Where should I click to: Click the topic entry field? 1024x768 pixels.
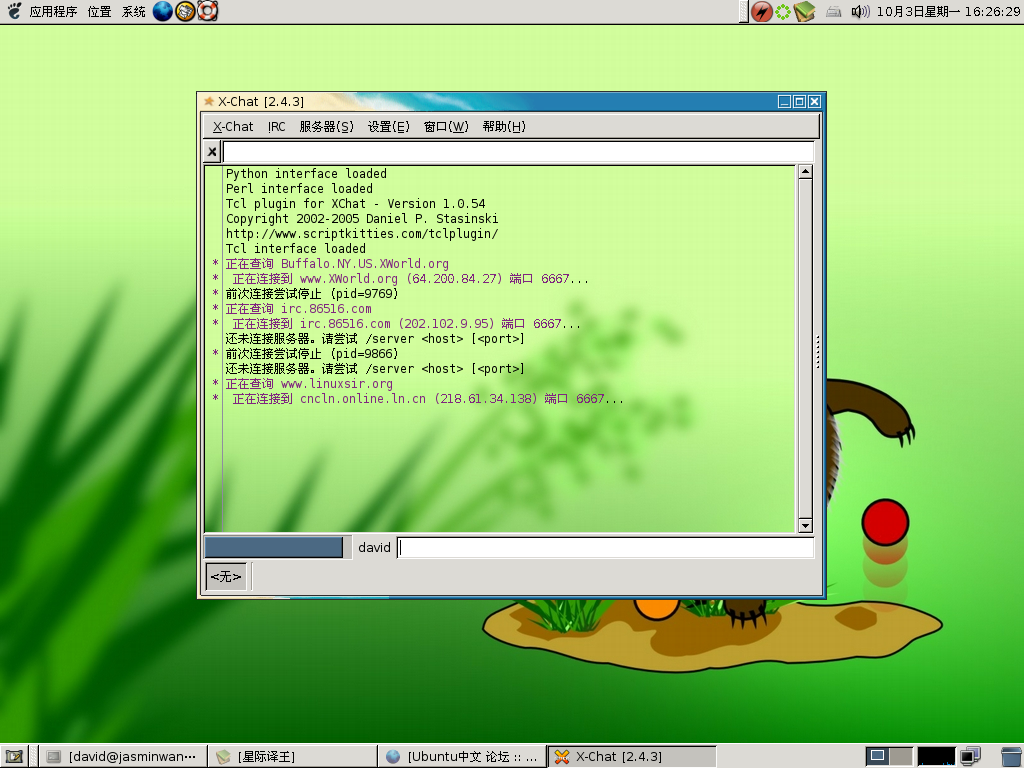pyautogui.click(x=519, y=152)
